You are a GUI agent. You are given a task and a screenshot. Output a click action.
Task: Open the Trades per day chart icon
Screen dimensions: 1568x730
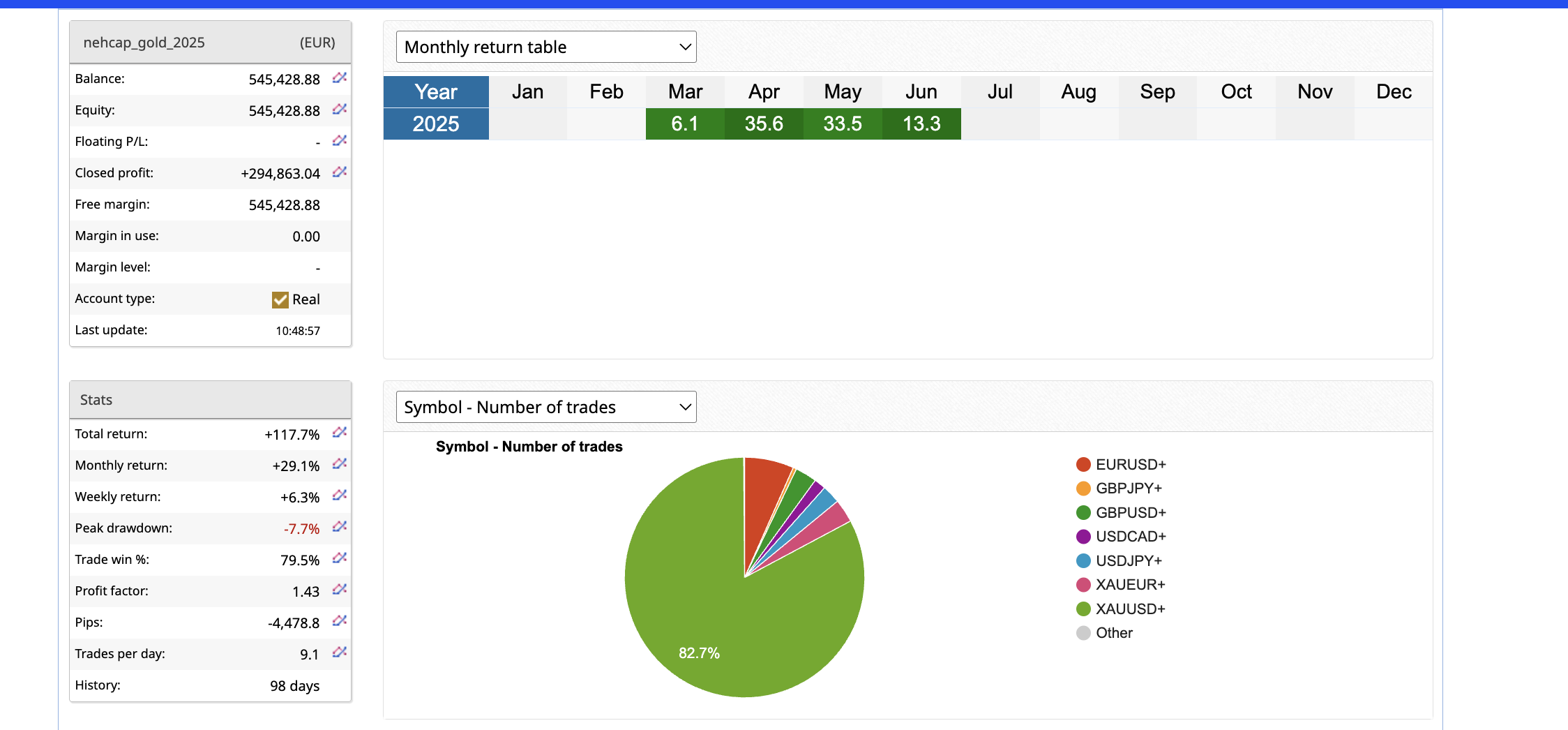coord(340,653)
